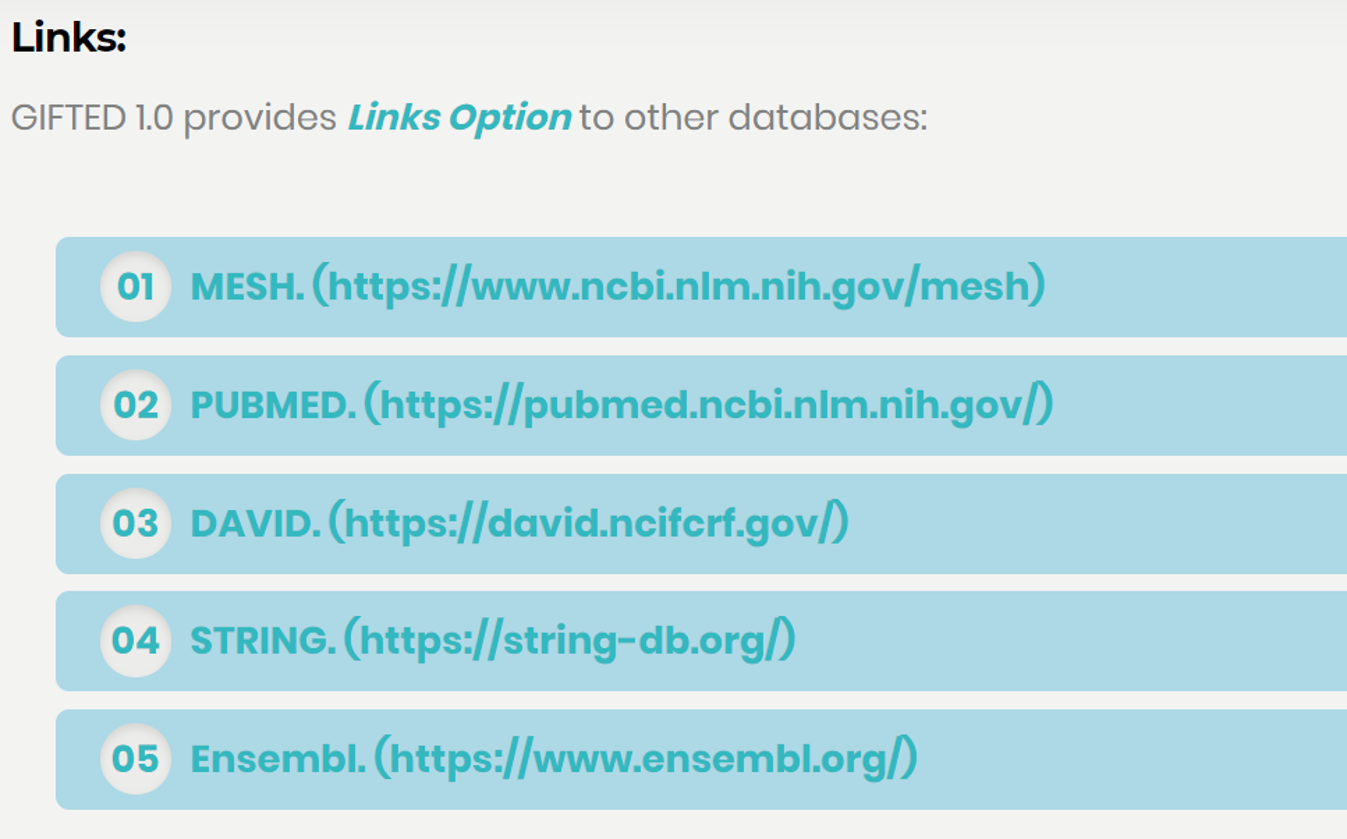Click blank area right of DAVID URL
This screenshot has width=1347, height=839.
(1100, 523)
